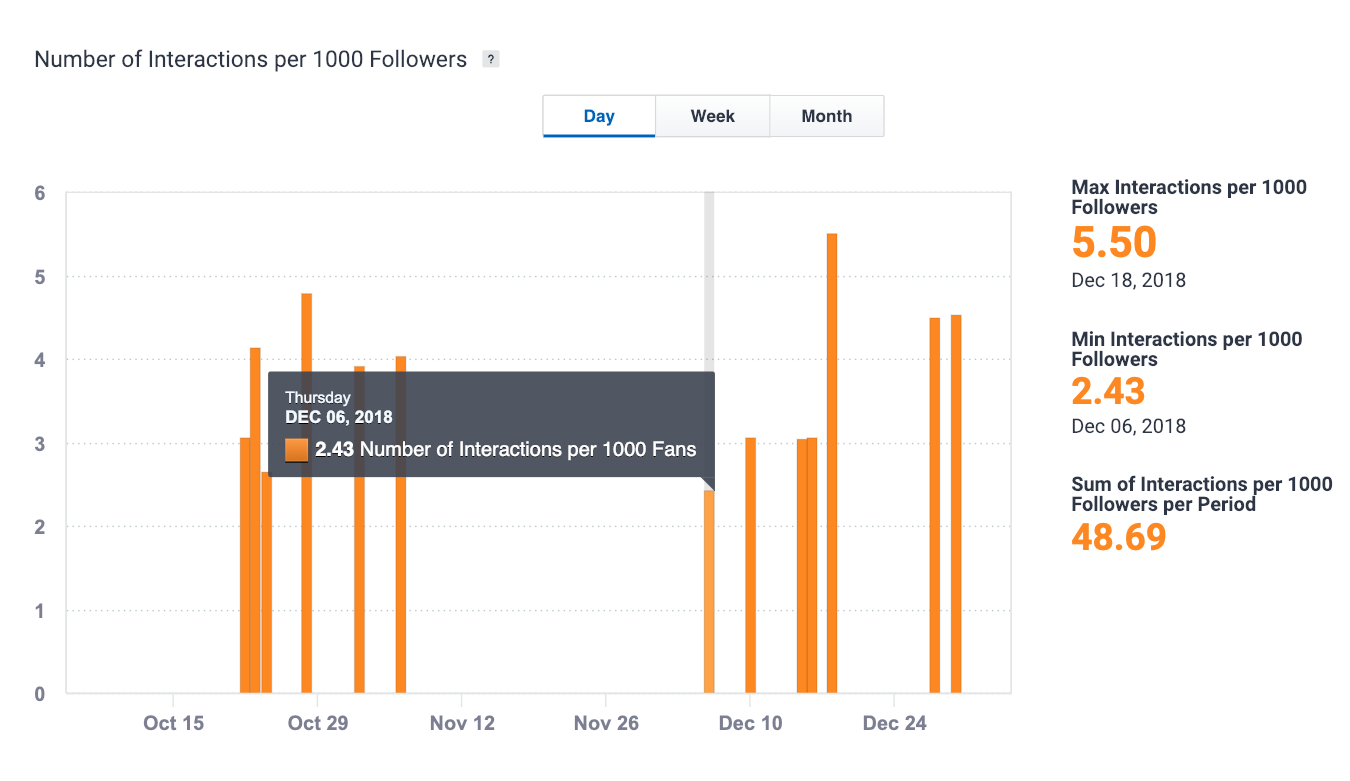Click the highlighted Dec 06 bar

709,590
